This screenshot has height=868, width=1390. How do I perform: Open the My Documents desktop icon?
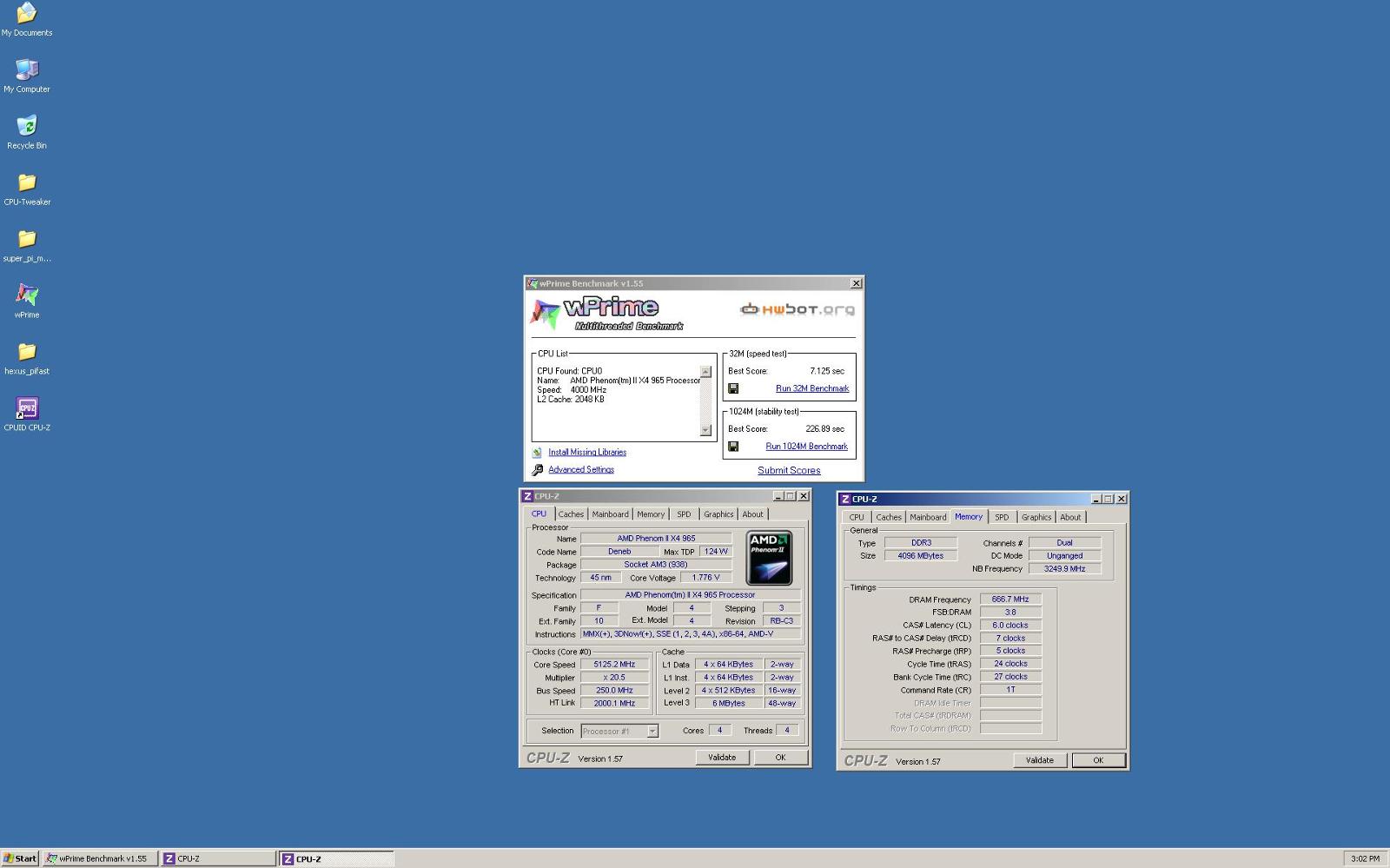[x=27, y=13]
